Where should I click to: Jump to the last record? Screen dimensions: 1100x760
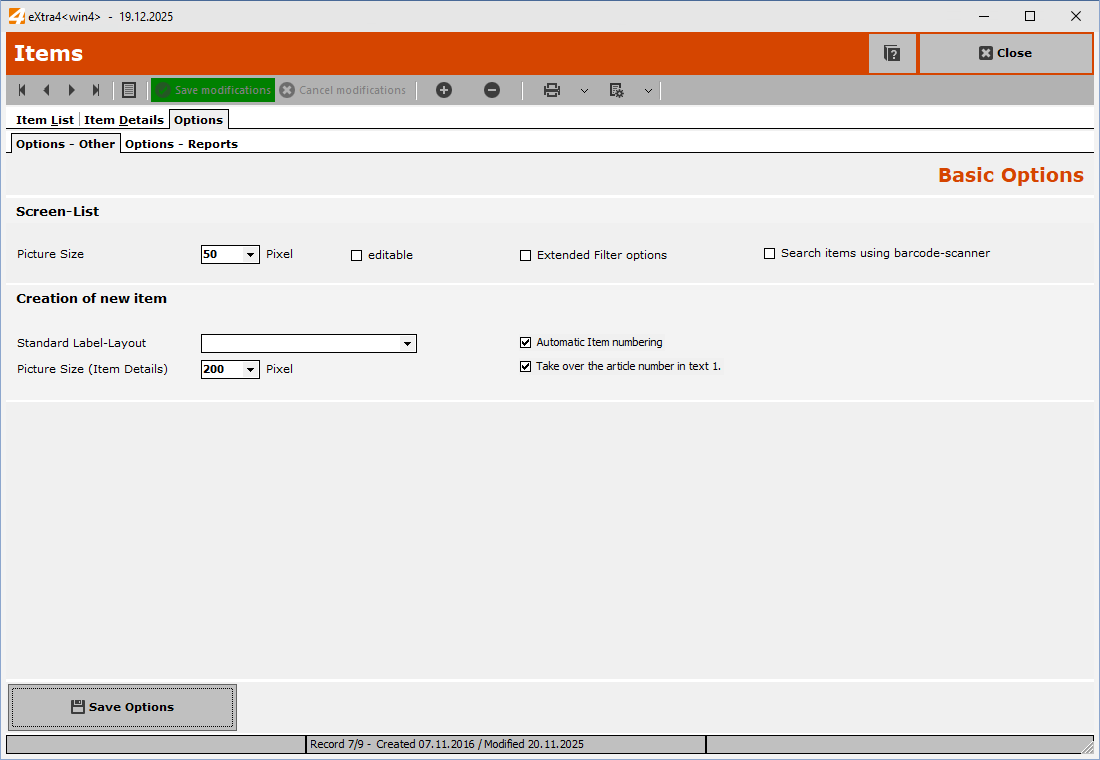(x=96, y=90)
